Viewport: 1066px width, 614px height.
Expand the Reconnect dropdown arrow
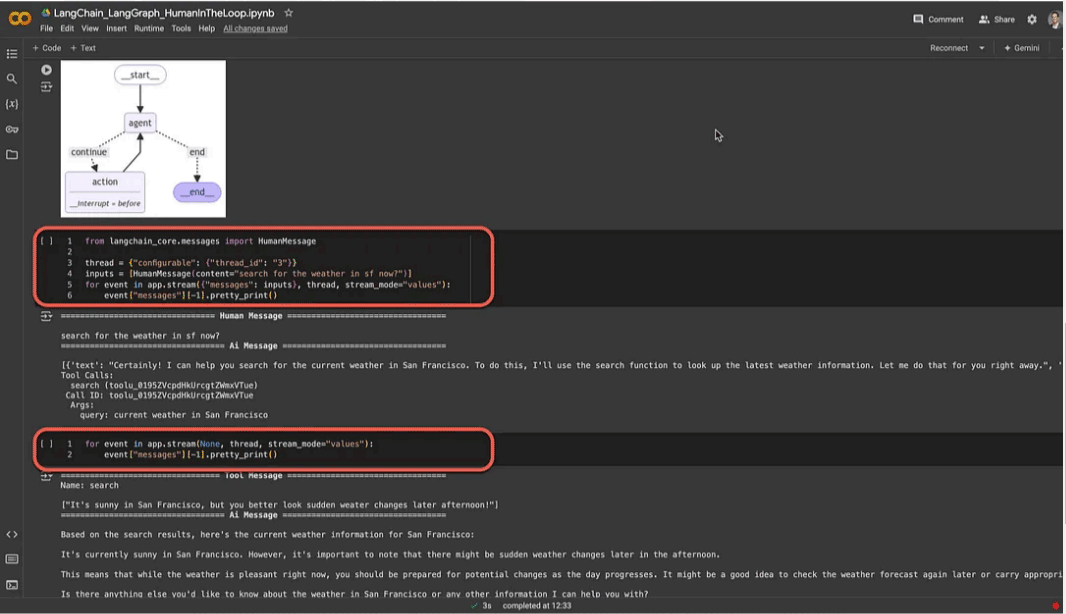(x=982, y=48)
